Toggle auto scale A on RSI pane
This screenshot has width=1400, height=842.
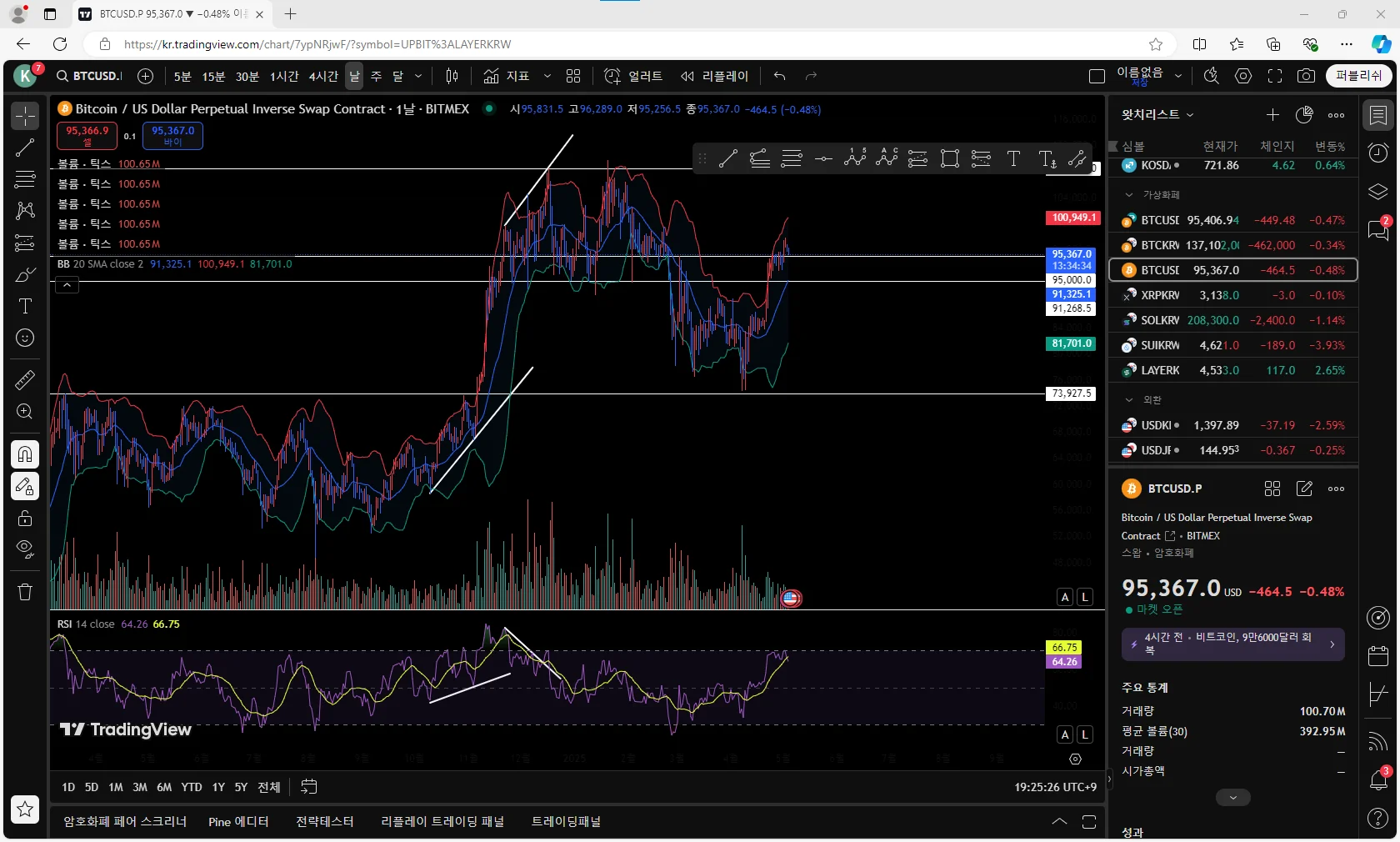point(1065,734)
